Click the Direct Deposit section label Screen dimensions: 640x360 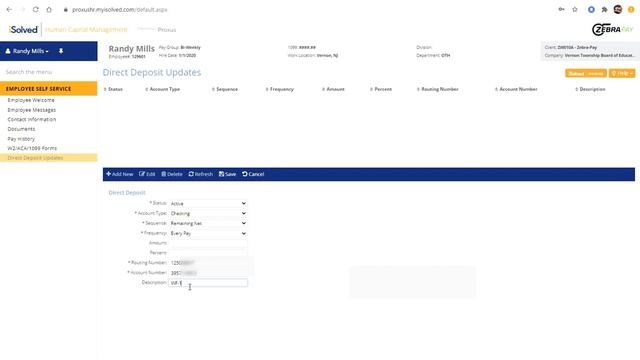(x=127, y=193)
